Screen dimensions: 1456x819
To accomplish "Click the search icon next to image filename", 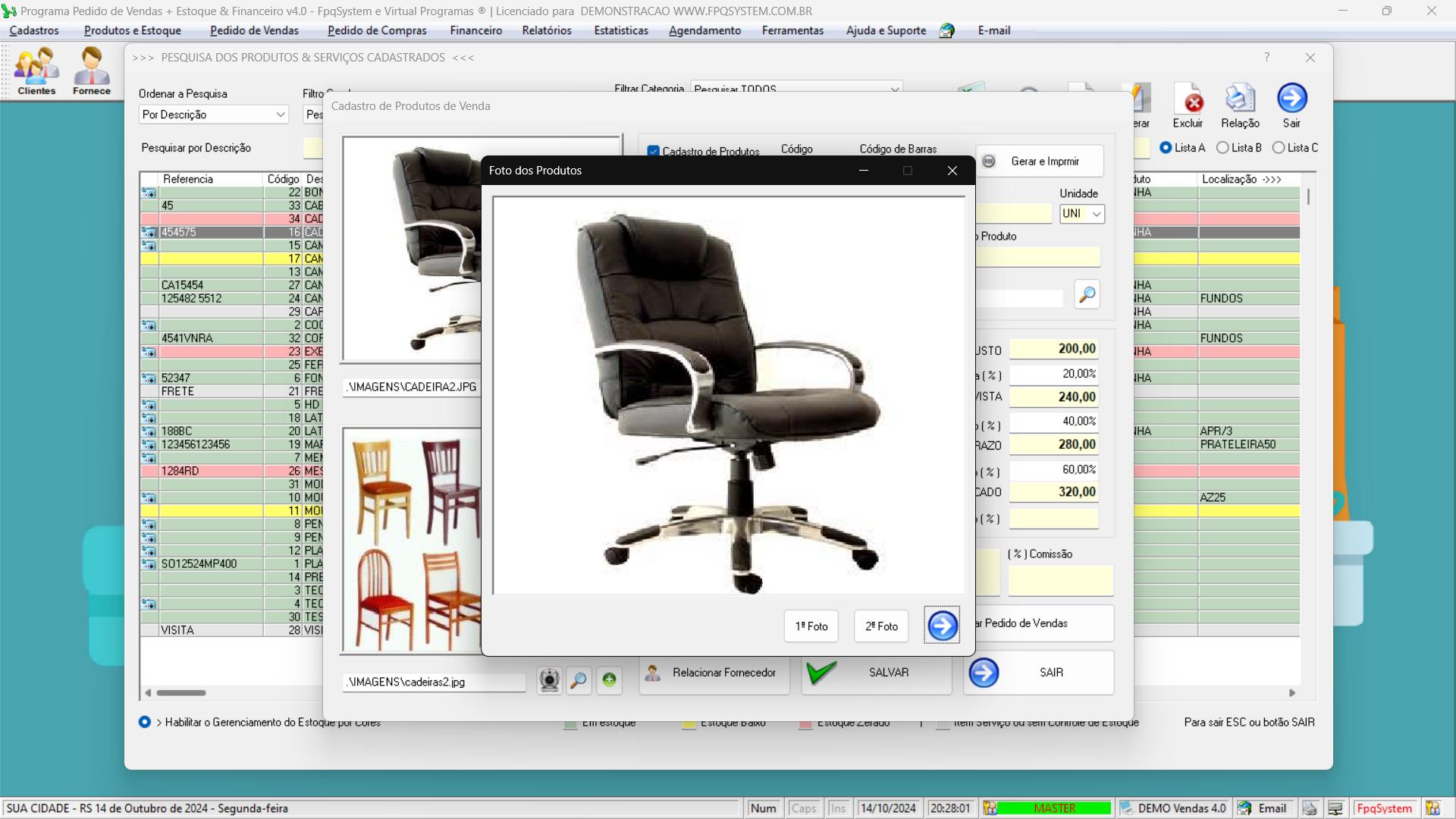I will point(579,681).
